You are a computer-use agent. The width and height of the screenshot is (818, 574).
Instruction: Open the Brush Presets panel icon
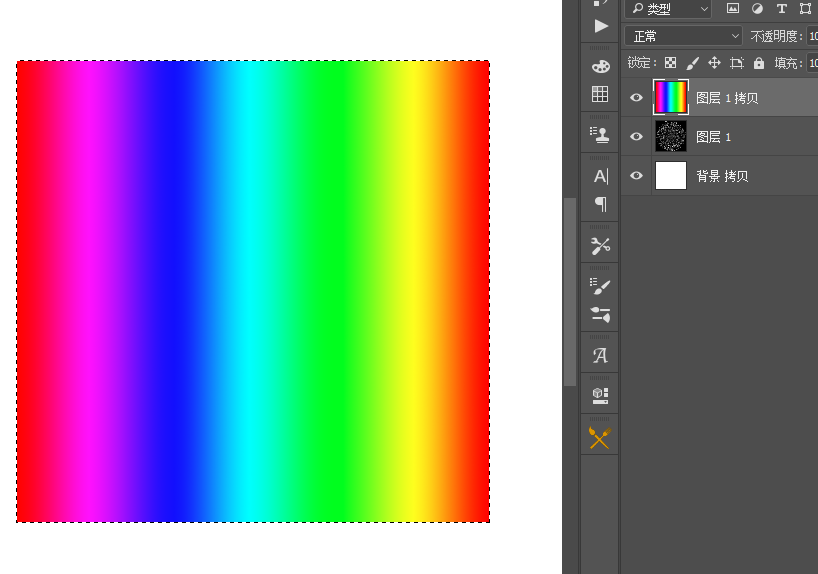pos(600,286)
